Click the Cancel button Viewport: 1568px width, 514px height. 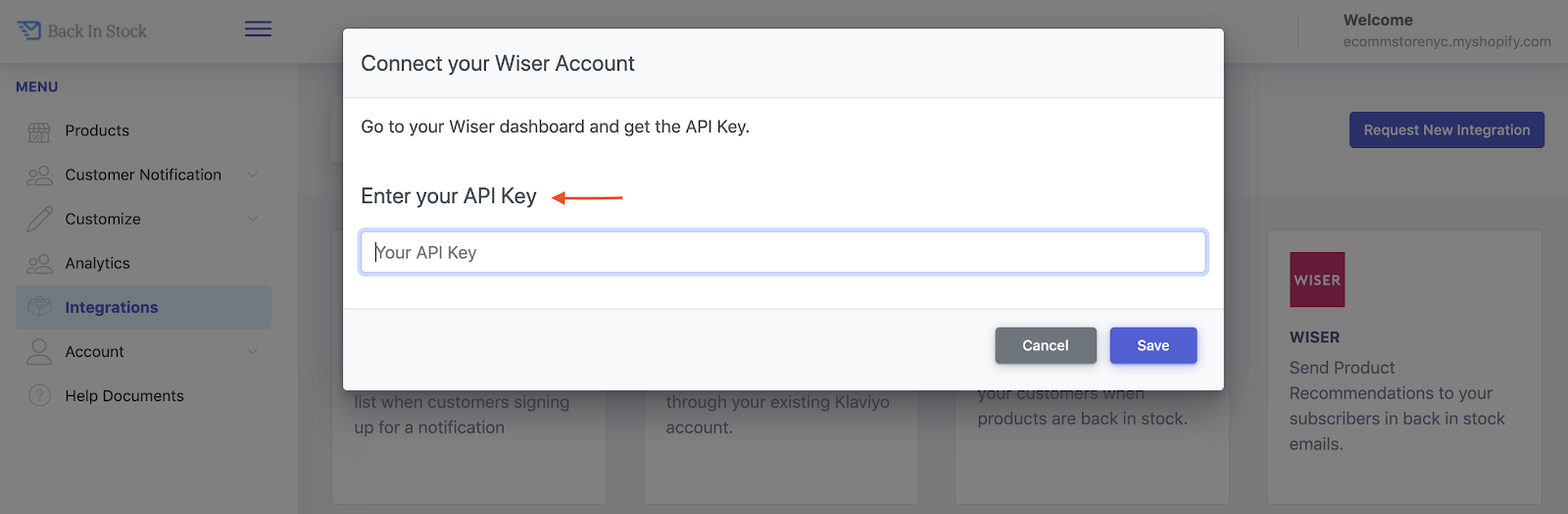[x=1046, y=345]
